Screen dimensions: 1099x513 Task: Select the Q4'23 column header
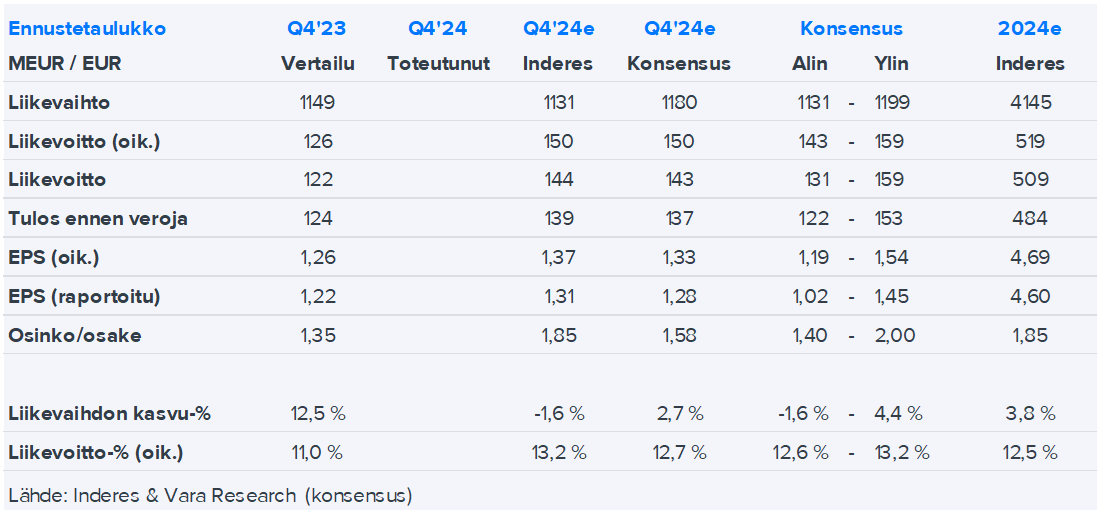point(317,28)
